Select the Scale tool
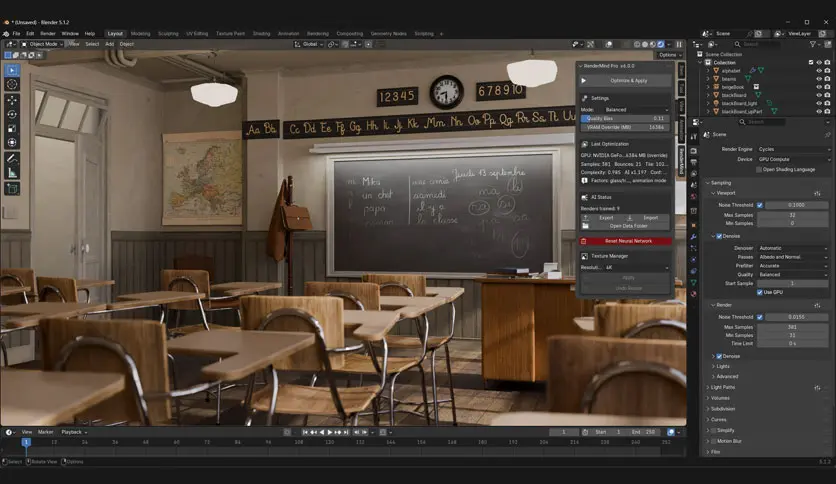 pos(12,128)
